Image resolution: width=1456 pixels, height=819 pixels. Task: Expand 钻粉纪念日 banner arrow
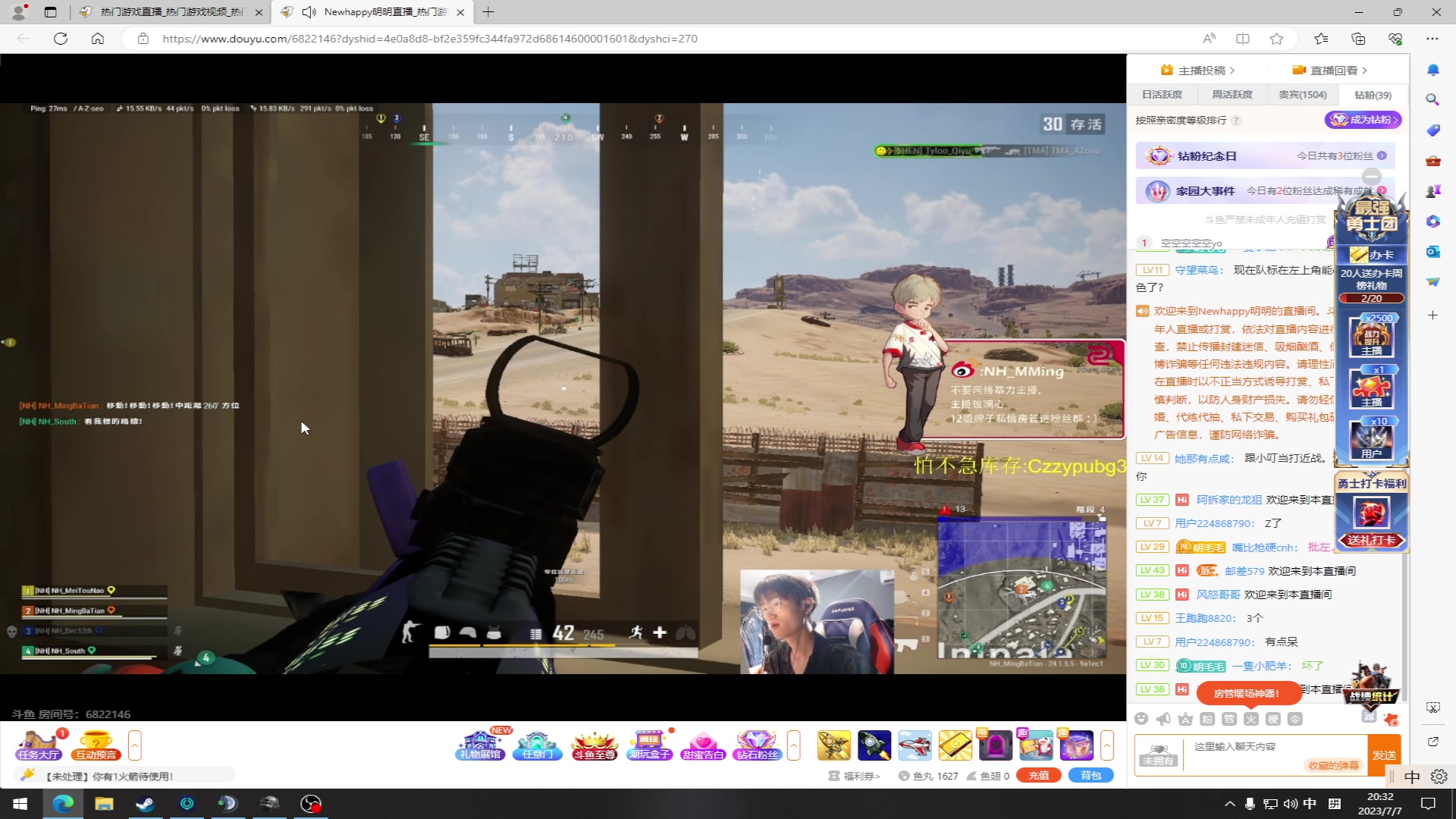[1382, 155]
